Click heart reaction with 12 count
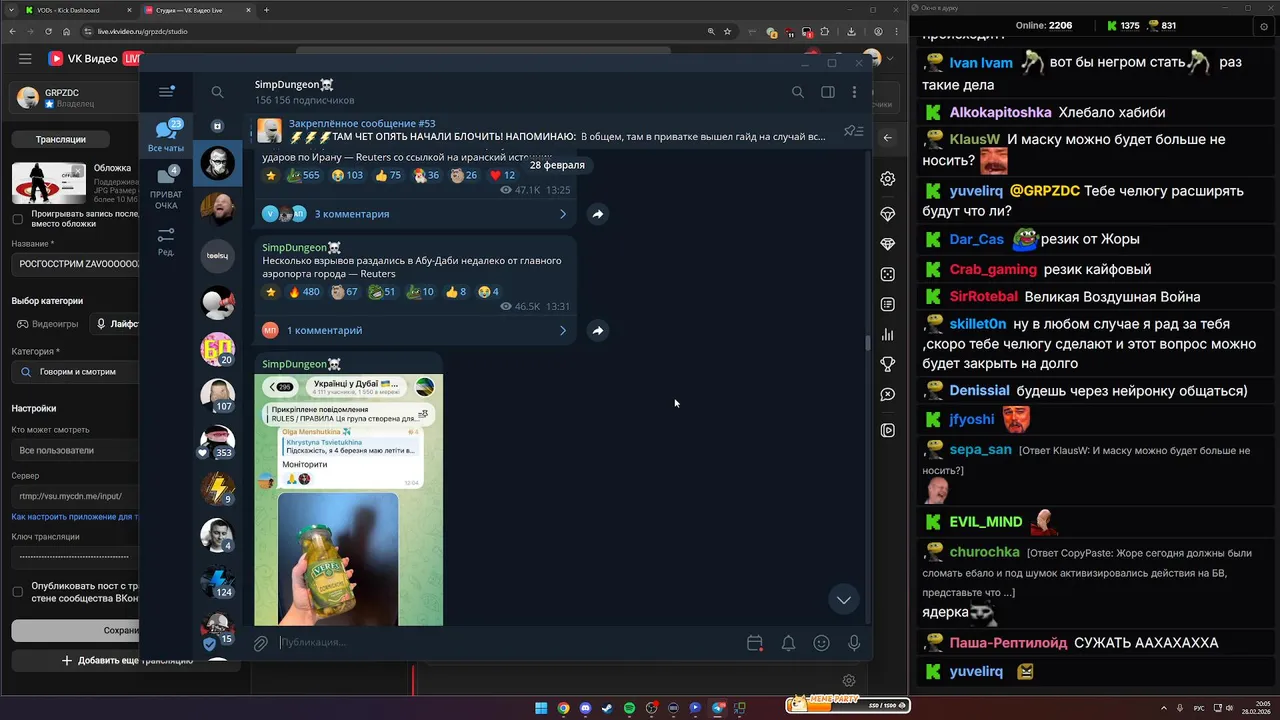This screenshot has height=720, width=1280. click(x=502, y=175)
